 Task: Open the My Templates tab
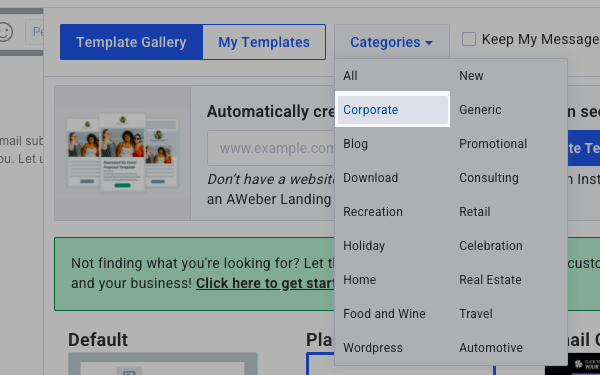tap(264, 42)
